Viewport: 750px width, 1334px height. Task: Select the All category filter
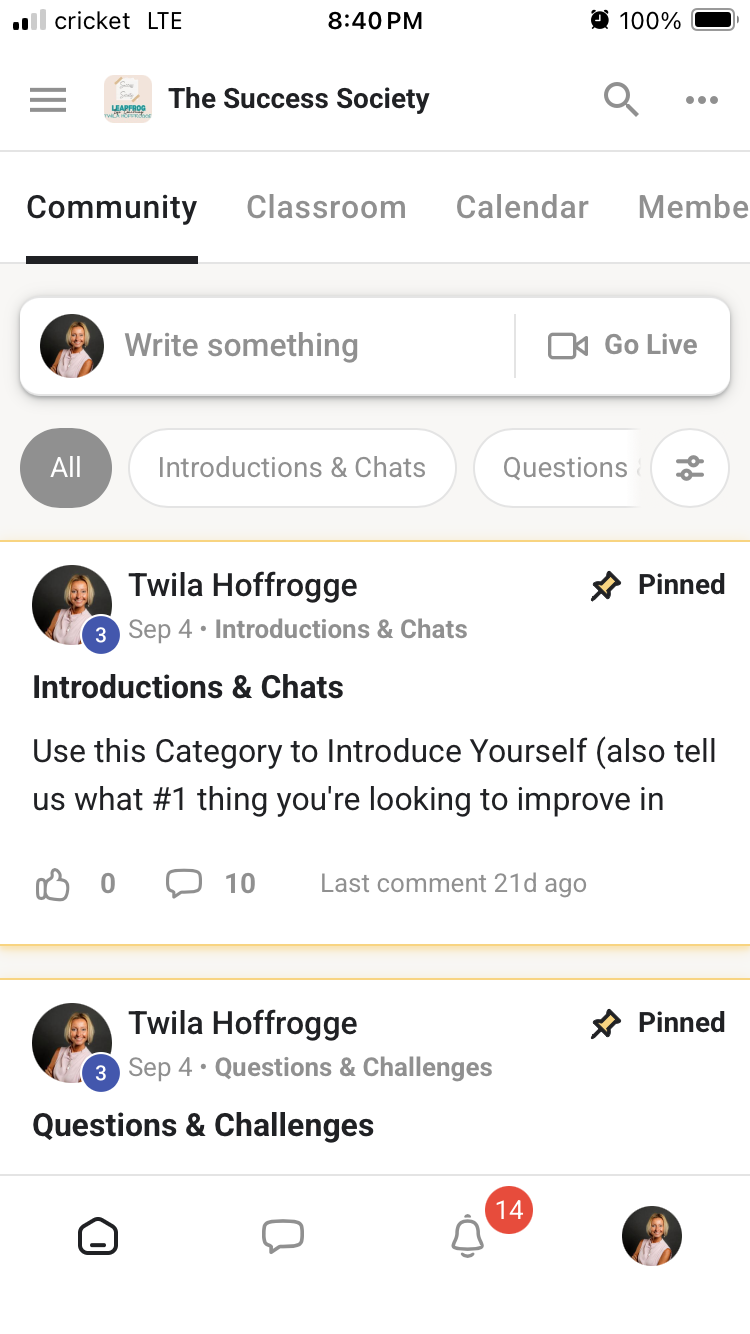[x=66, y=468]
